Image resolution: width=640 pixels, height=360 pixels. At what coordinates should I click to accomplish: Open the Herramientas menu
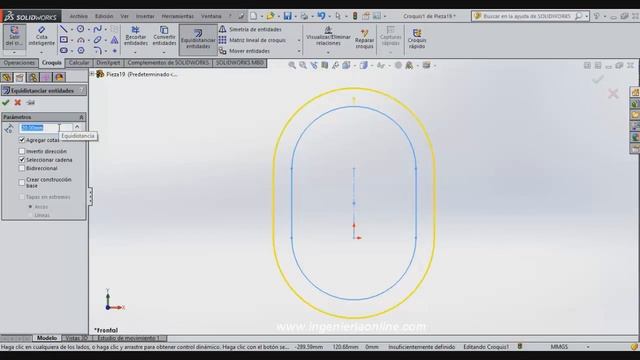coord(178,16)
